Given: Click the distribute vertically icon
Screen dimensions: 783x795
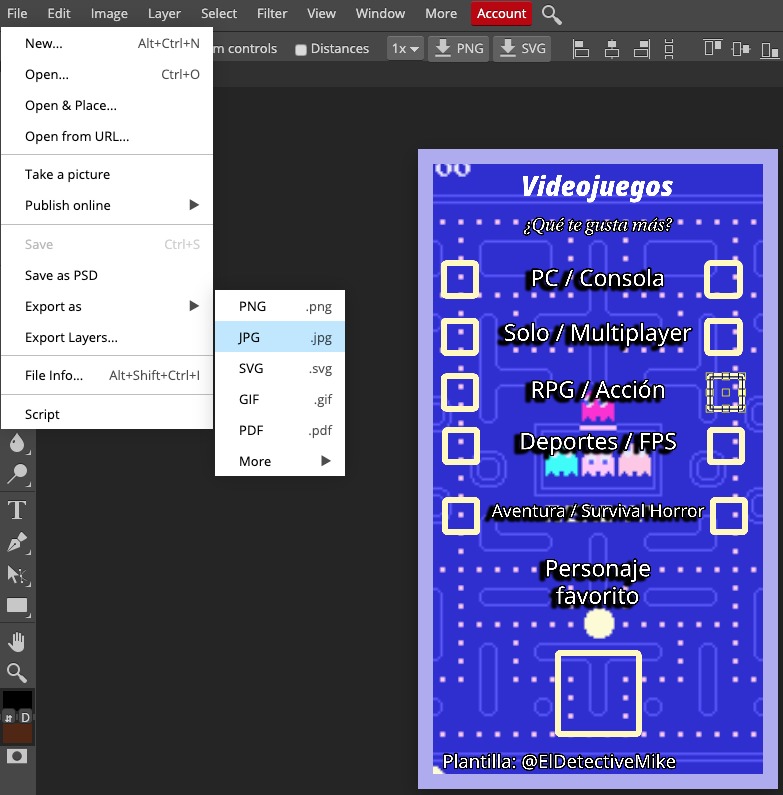Looking at the screenshot, I should click(x=669, y=49).
